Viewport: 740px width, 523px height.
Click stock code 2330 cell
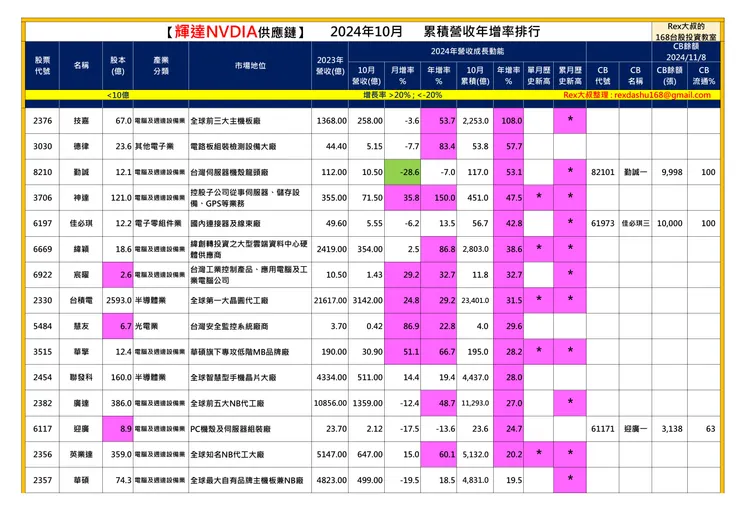(x=42, y=300)
